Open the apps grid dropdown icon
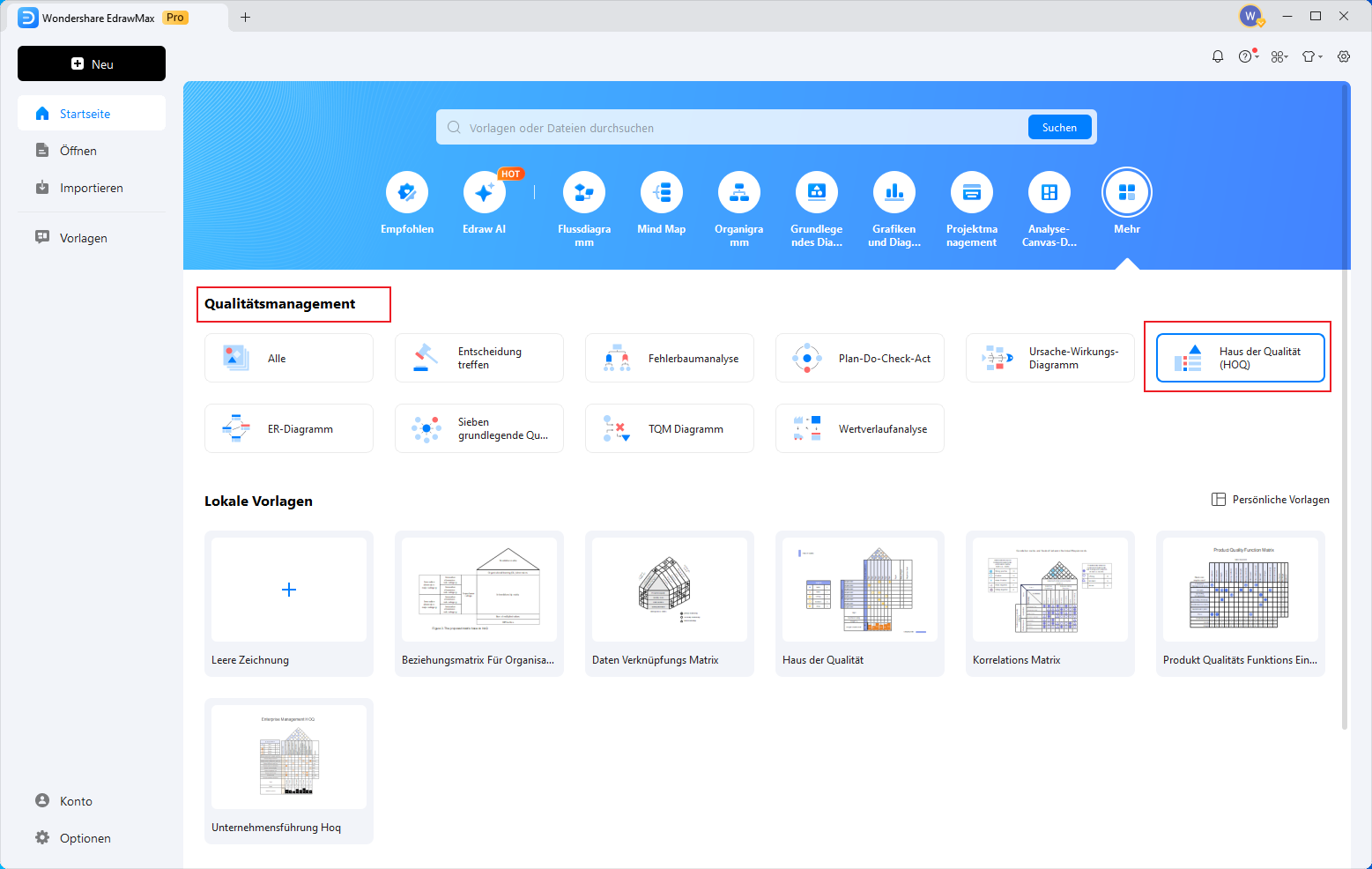1372x869 pixels. (x=1279, y=56)
